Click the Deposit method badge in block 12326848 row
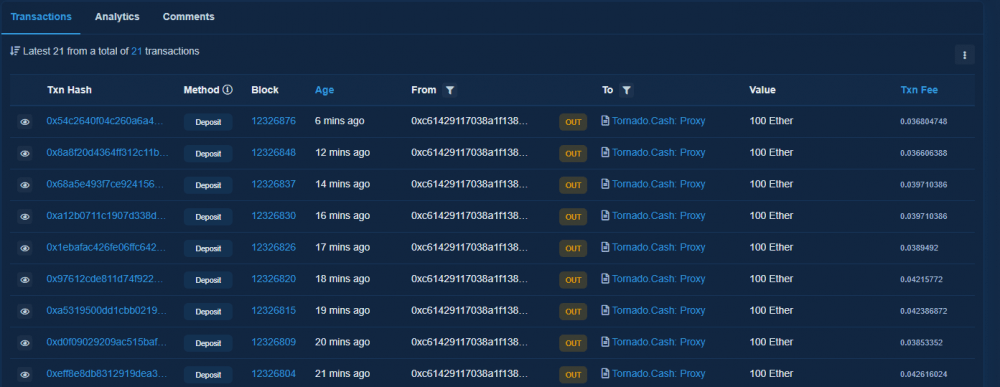The image size is (1000, 387). 208,154
